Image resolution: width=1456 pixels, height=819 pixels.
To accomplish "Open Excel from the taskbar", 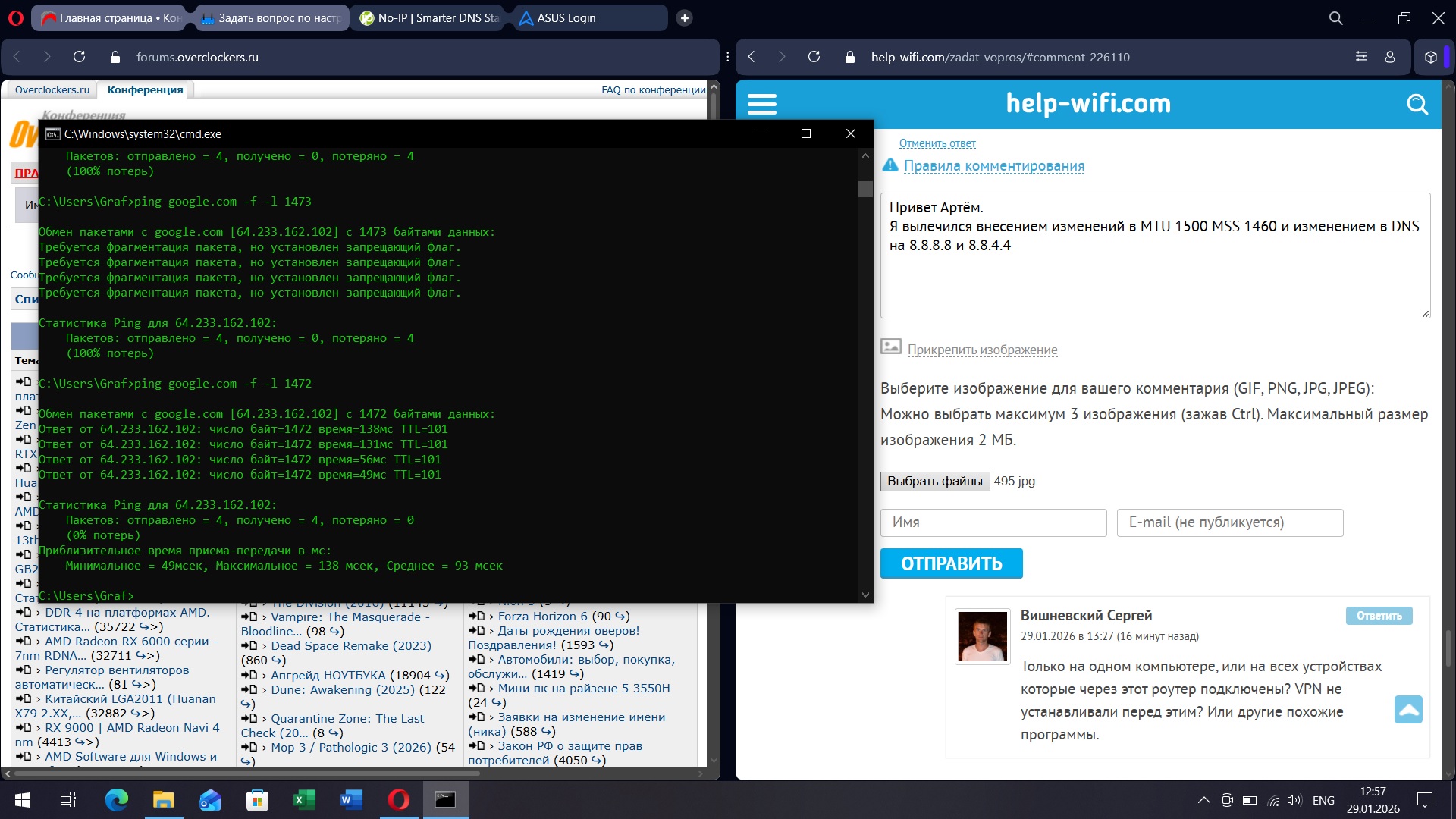I will [x=304, y=799].
